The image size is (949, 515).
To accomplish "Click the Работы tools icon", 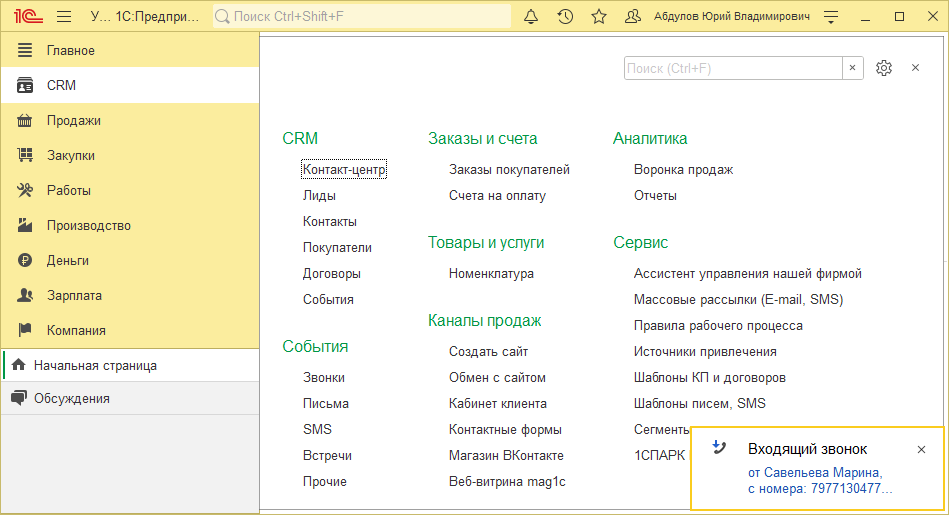I will (x=25, y=190).
